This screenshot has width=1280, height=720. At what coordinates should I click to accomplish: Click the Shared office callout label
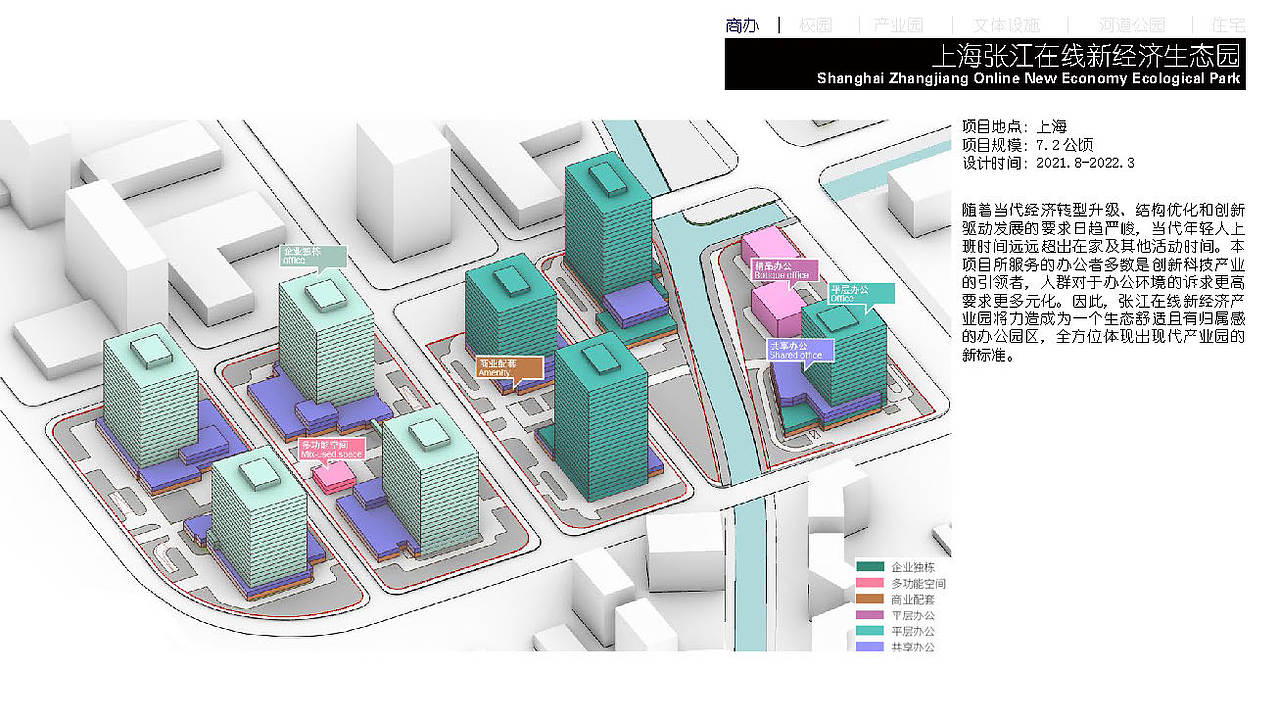[800, 350]
